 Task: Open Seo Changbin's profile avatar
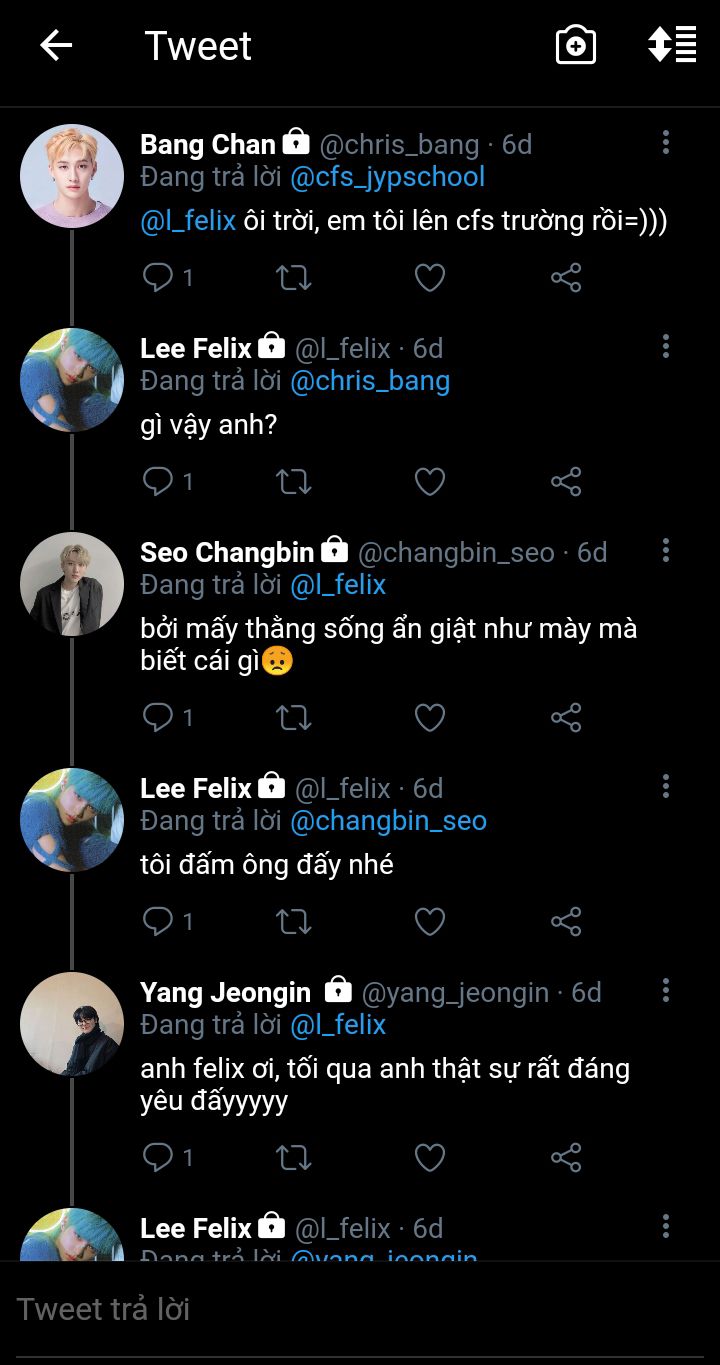click(72, 584)
